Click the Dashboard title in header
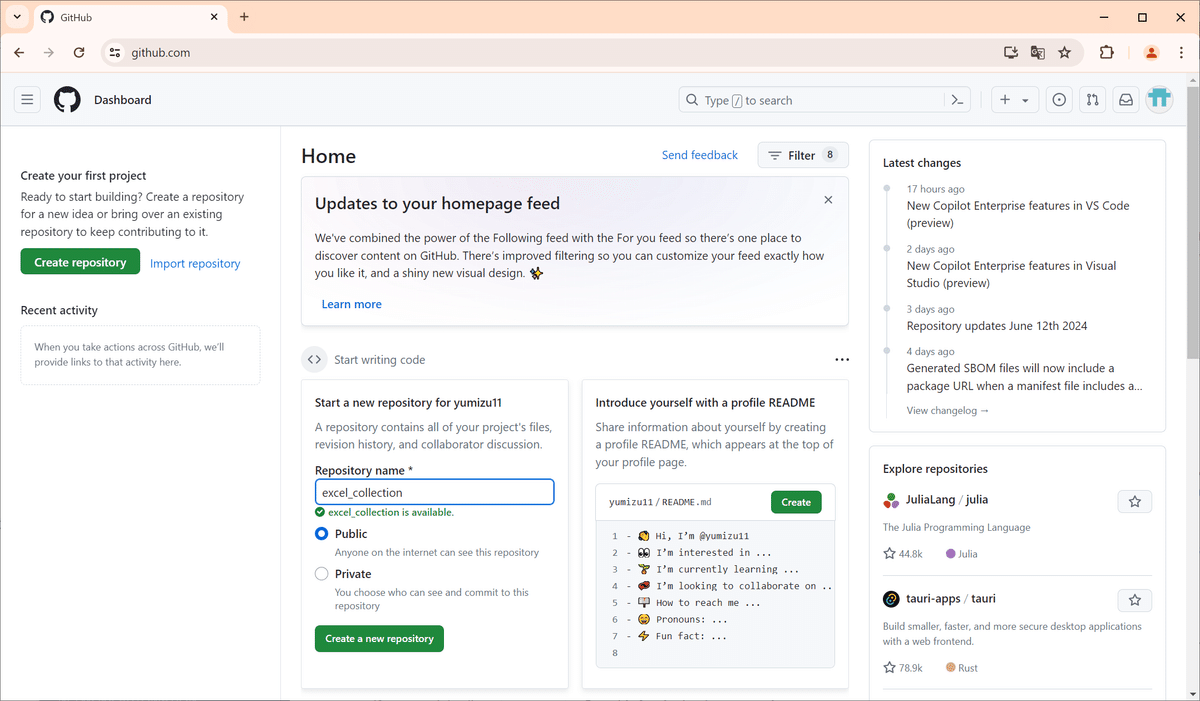Screen dimensions: 1200x701 pos(123,100)
